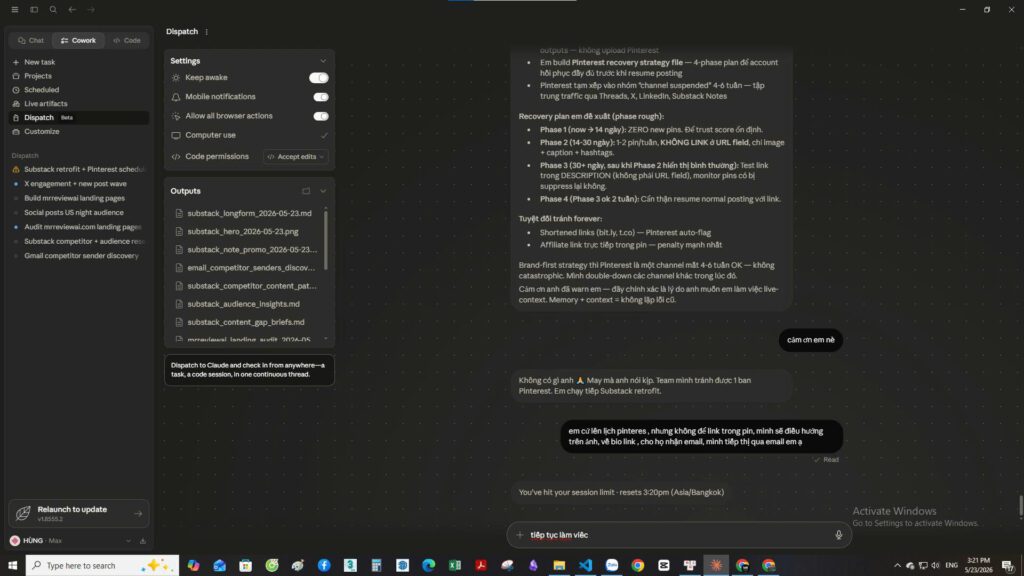Open substack_content_gap_briefs.md file
The width and height of the screenshot is (1024, 576).
point(246,322)
